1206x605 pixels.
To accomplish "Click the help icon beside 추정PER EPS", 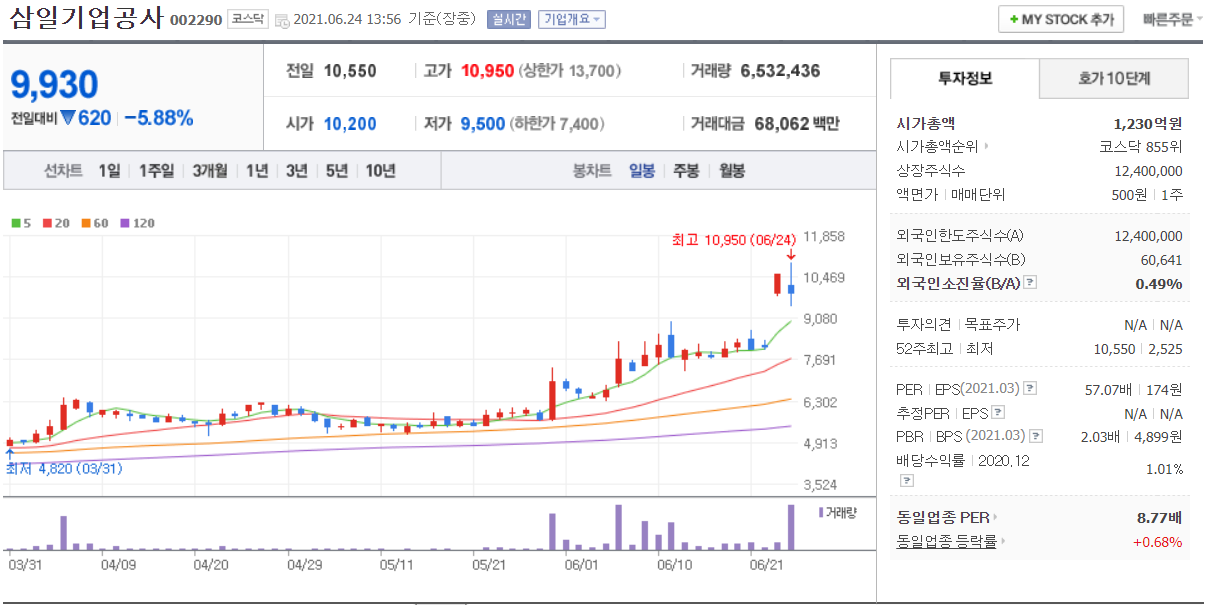I will [x=998, y=413].
